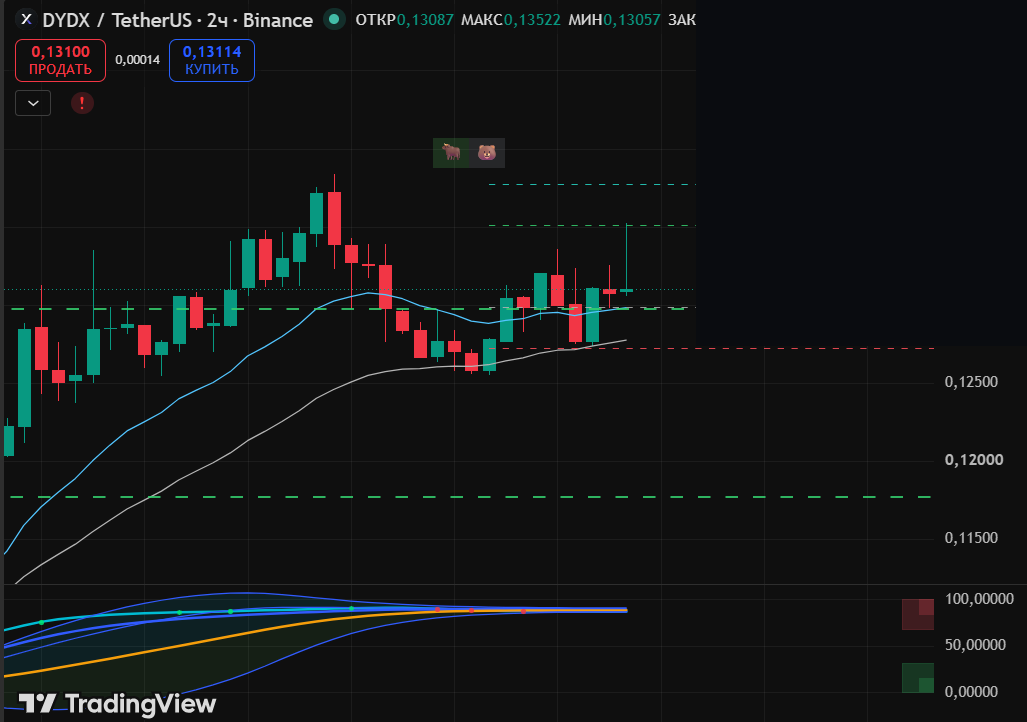Click the 0,12000 price axis label
The height and width of the screenshot is (722, 1027).
coord(974,460)
